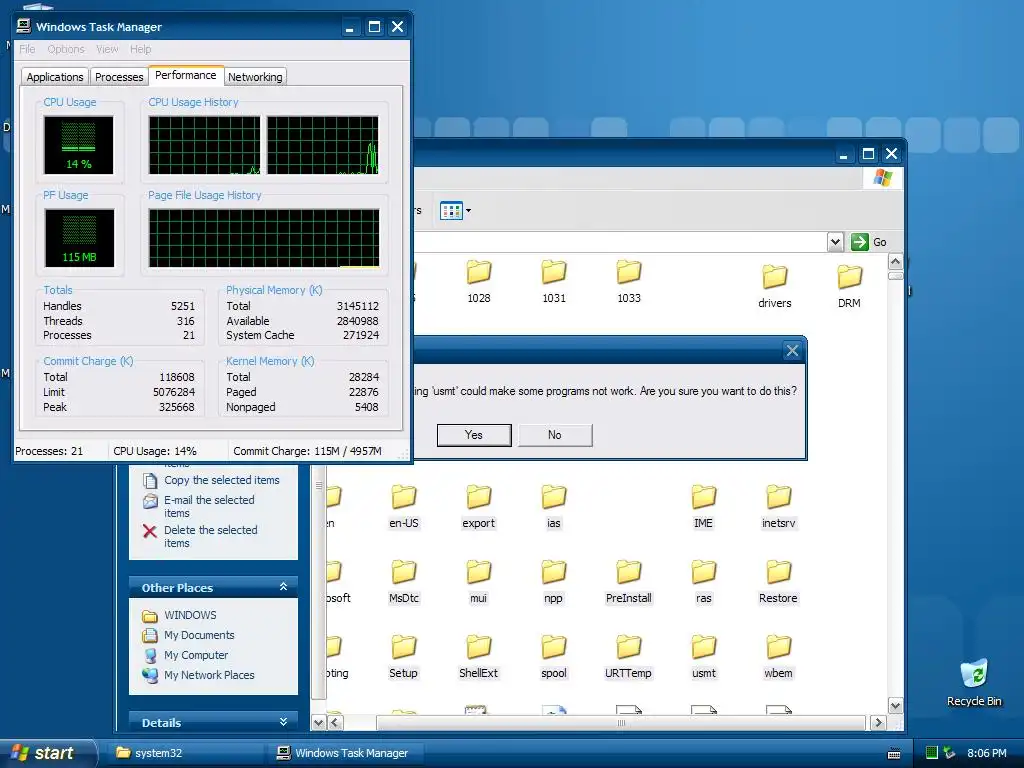Select the ras folder
The width and height of the screenshot is (1024, 768).
click(703, 581)
